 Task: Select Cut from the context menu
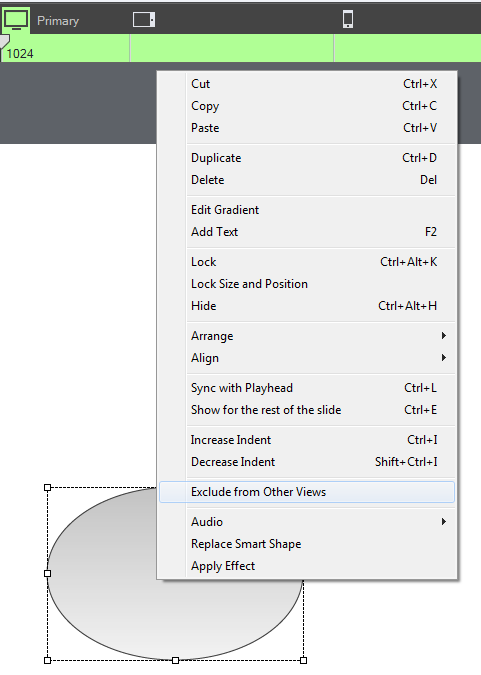coord(307,84)
